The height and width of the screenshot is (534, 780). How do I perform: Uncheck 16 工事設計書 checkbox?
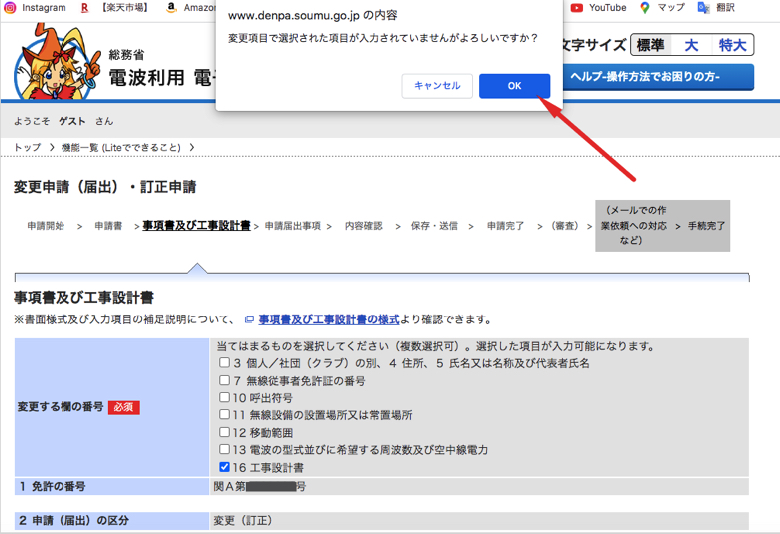(x=224, y=467)
